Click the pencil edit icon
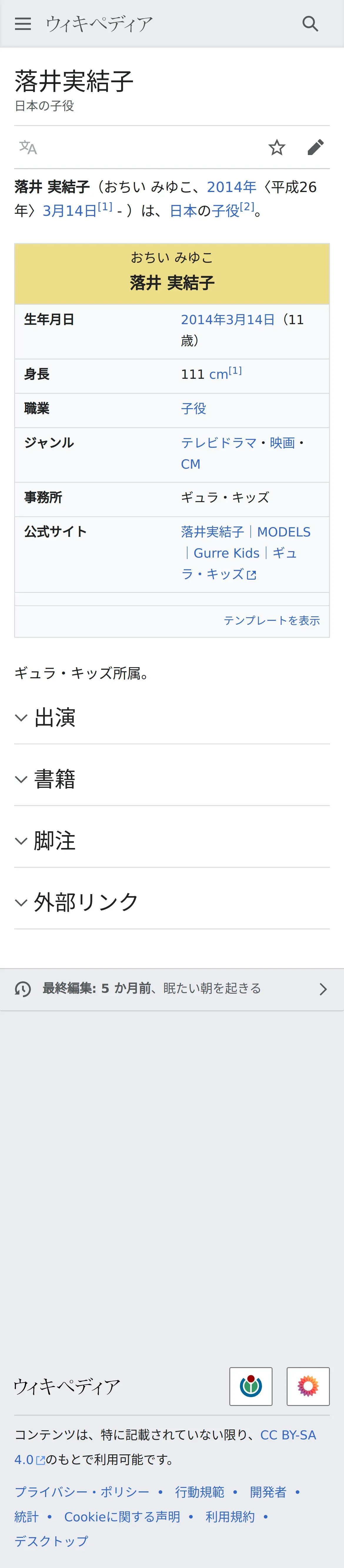The height and width of the screenshot is (1568, 344). coord(315,147)
